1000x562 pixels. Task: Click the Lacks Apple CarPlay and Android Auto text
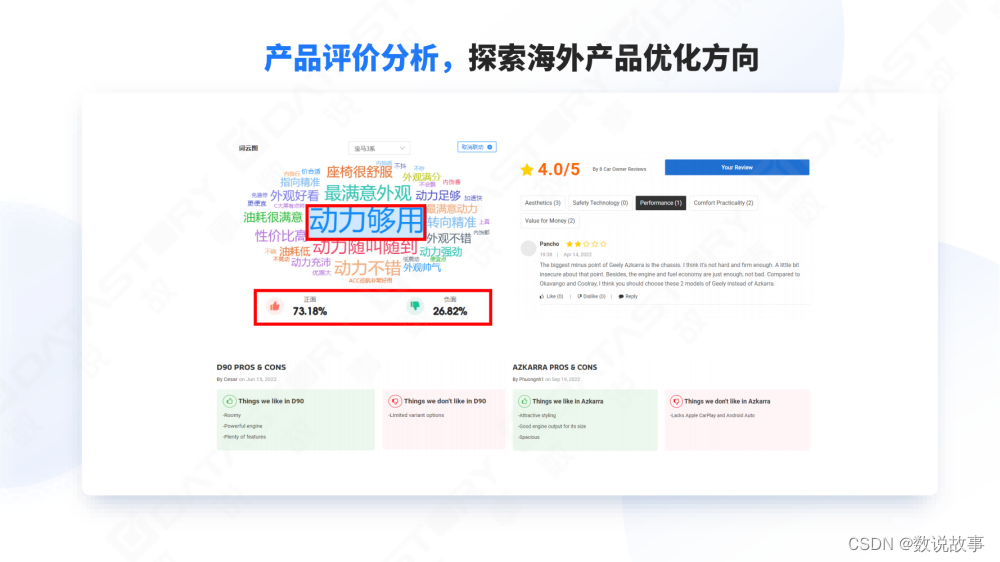point(712,415)
